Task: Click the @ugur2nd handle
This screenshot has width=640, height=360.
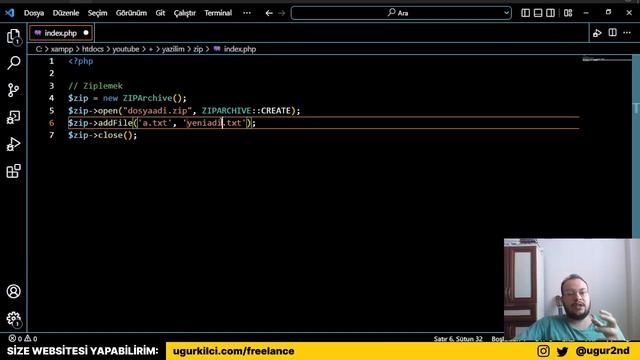Action: 602,351
